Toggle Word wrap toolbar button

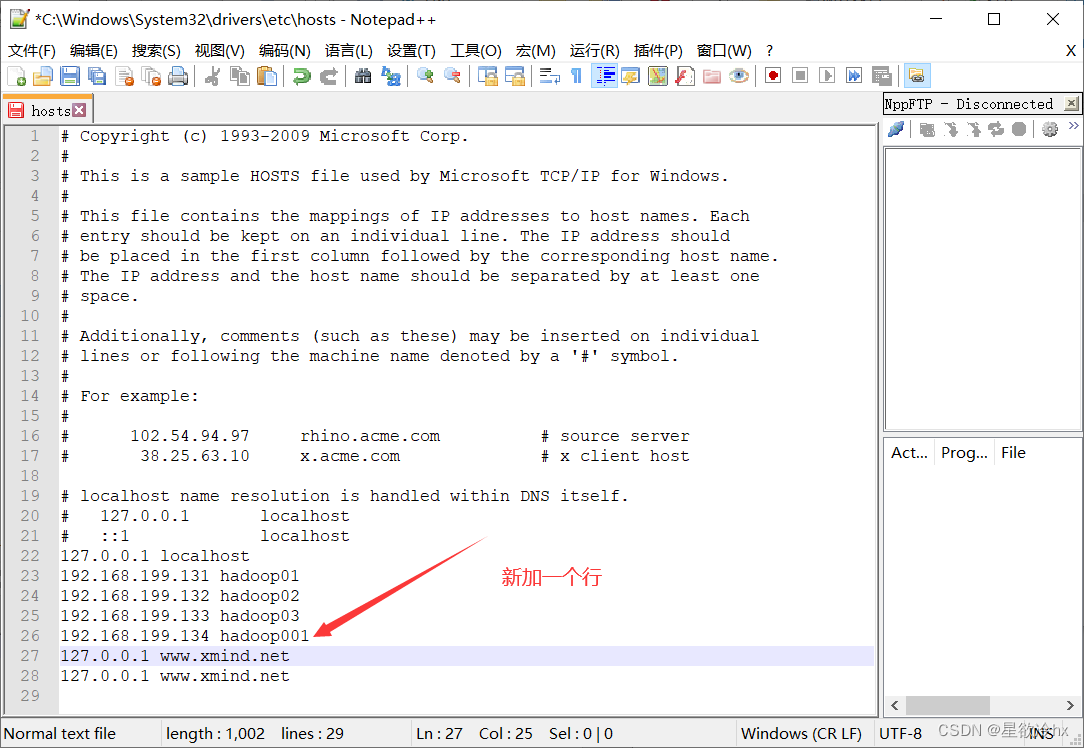pyautogui.click(x=550, y=76)
